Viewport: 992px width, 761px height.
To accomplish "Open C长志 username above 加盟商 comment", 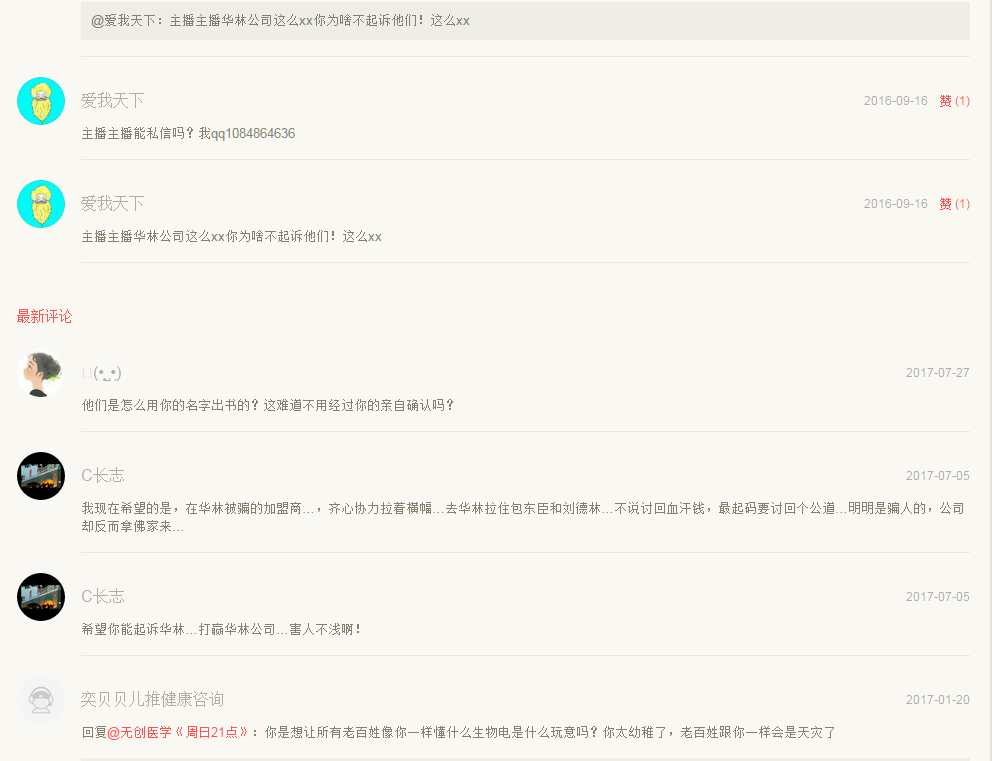I will (x=102, y=475).
